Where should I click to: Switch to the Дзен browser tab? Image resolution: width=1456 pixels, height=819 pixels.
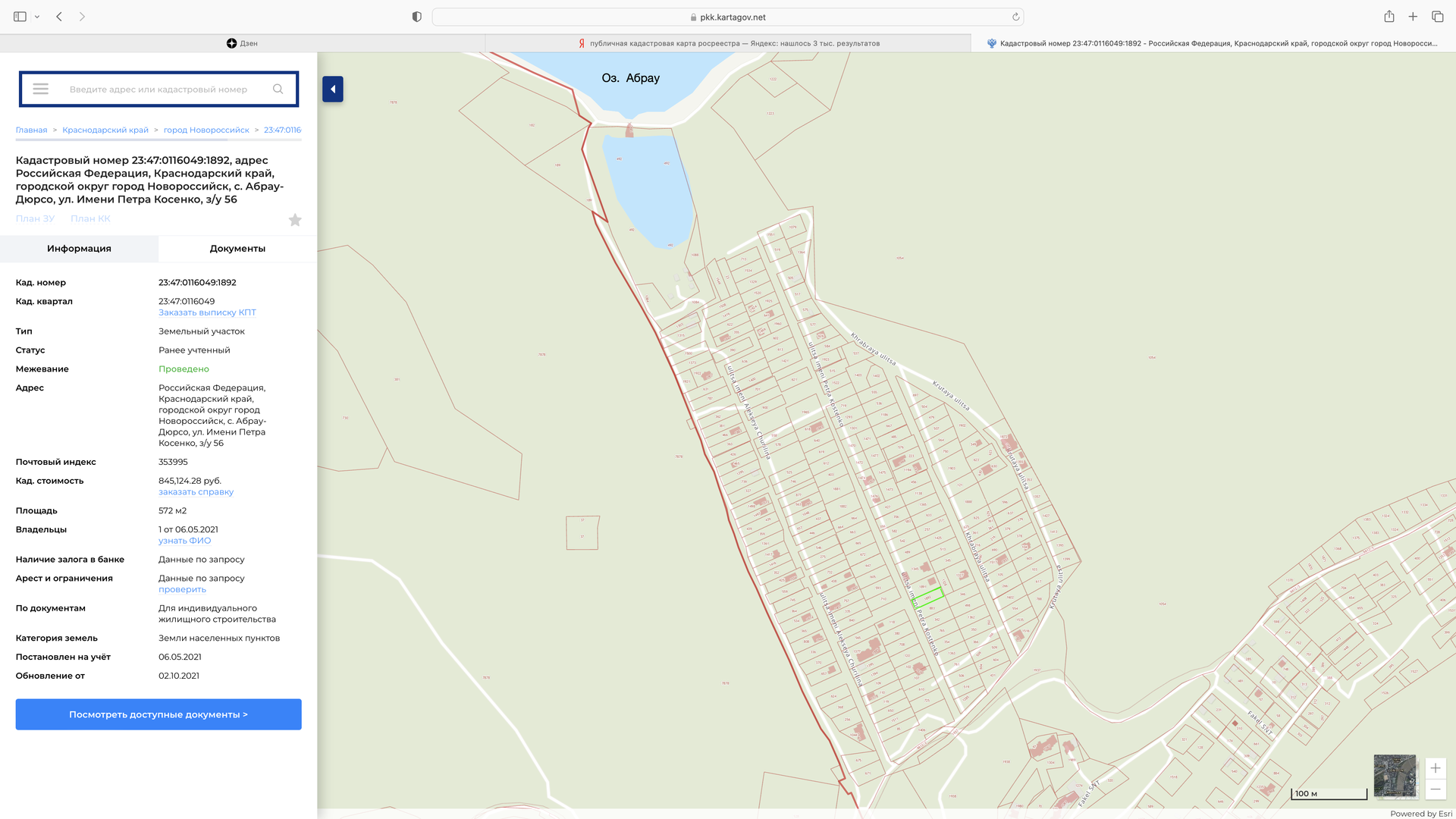pyautogui.click(x=243, y=43)
